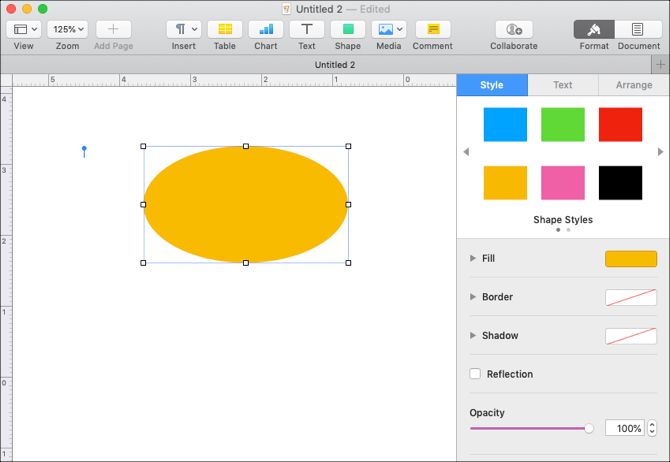Toggle the Document inspector button

coord(638,29)
